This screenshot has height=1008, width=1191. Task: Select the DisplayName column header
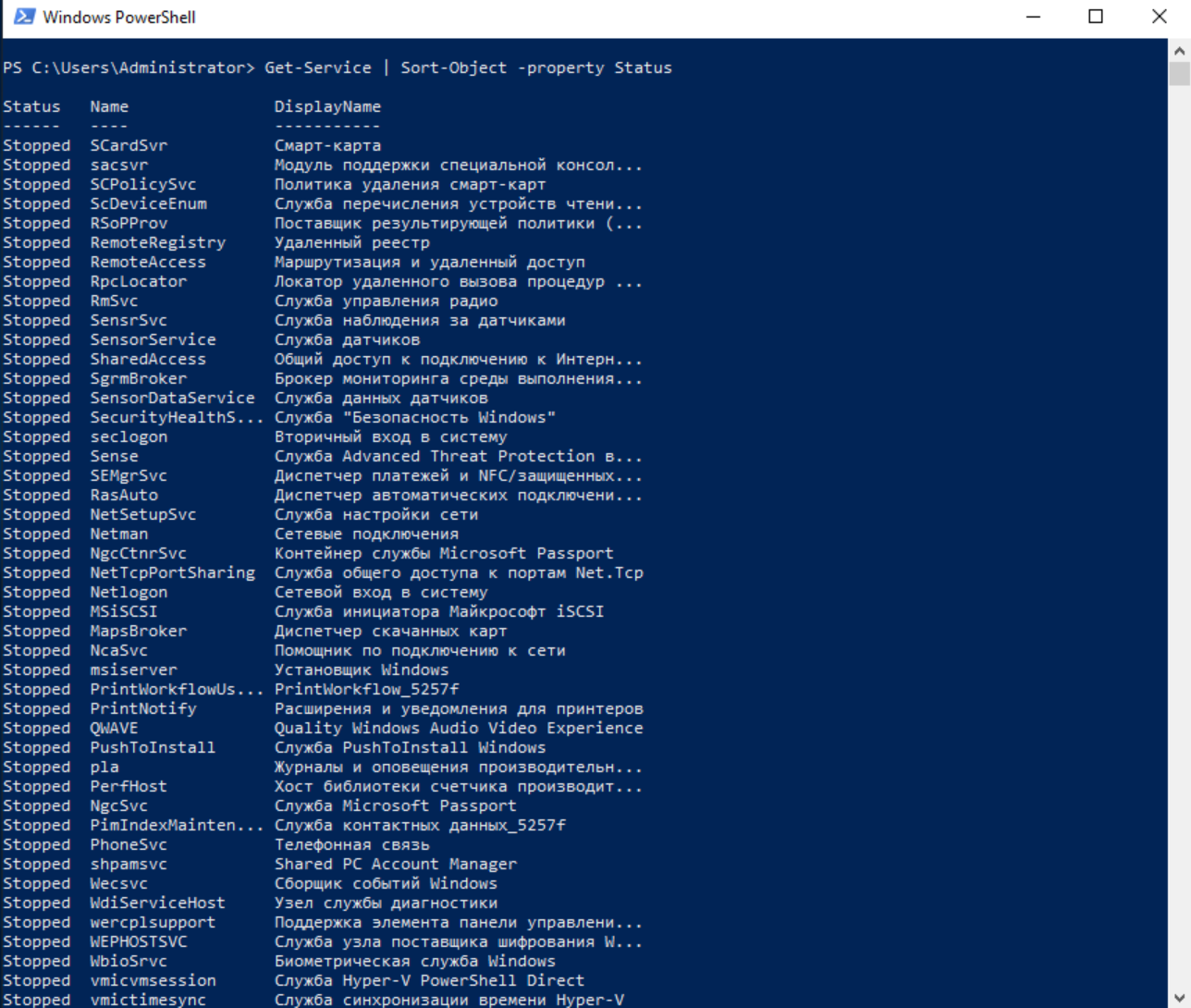pyautogui.click(x=326, y=105)
